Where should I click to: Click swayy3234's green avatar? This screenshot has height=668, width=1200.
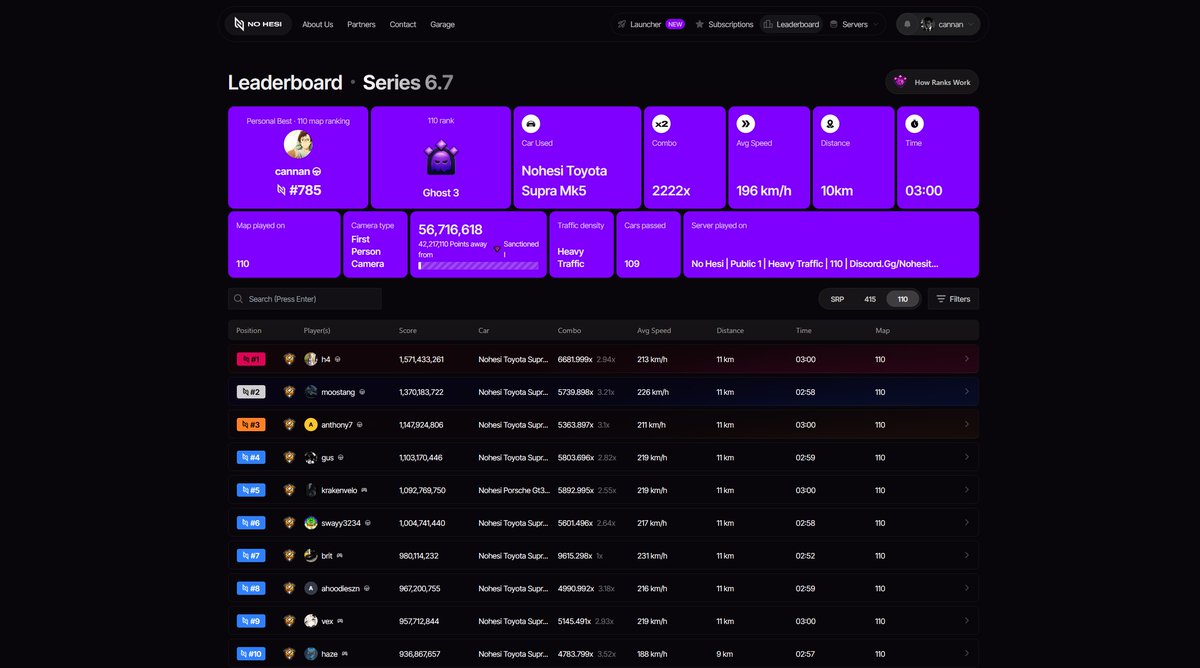(x=311, y=523)
